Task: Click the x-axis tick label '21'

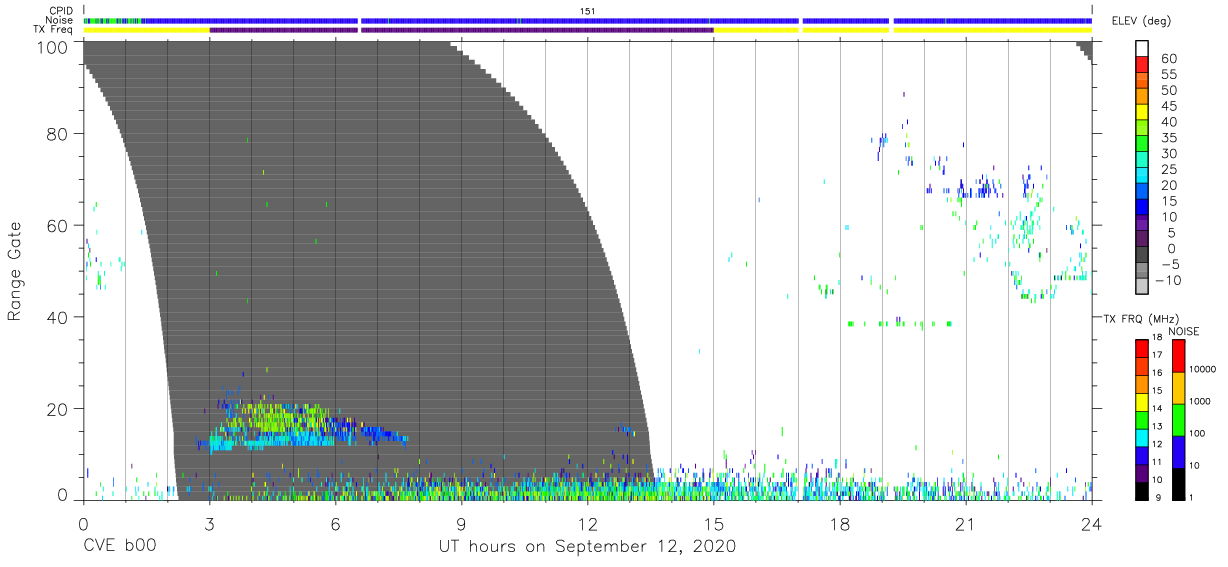Action: [x=965, y=523]
